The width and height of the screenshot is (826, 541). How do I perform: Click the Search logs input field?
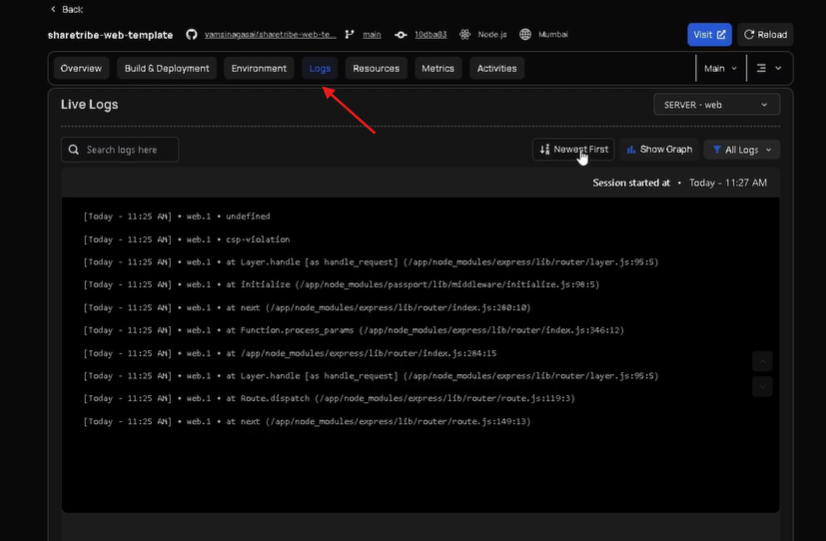[x=120, y=150]
